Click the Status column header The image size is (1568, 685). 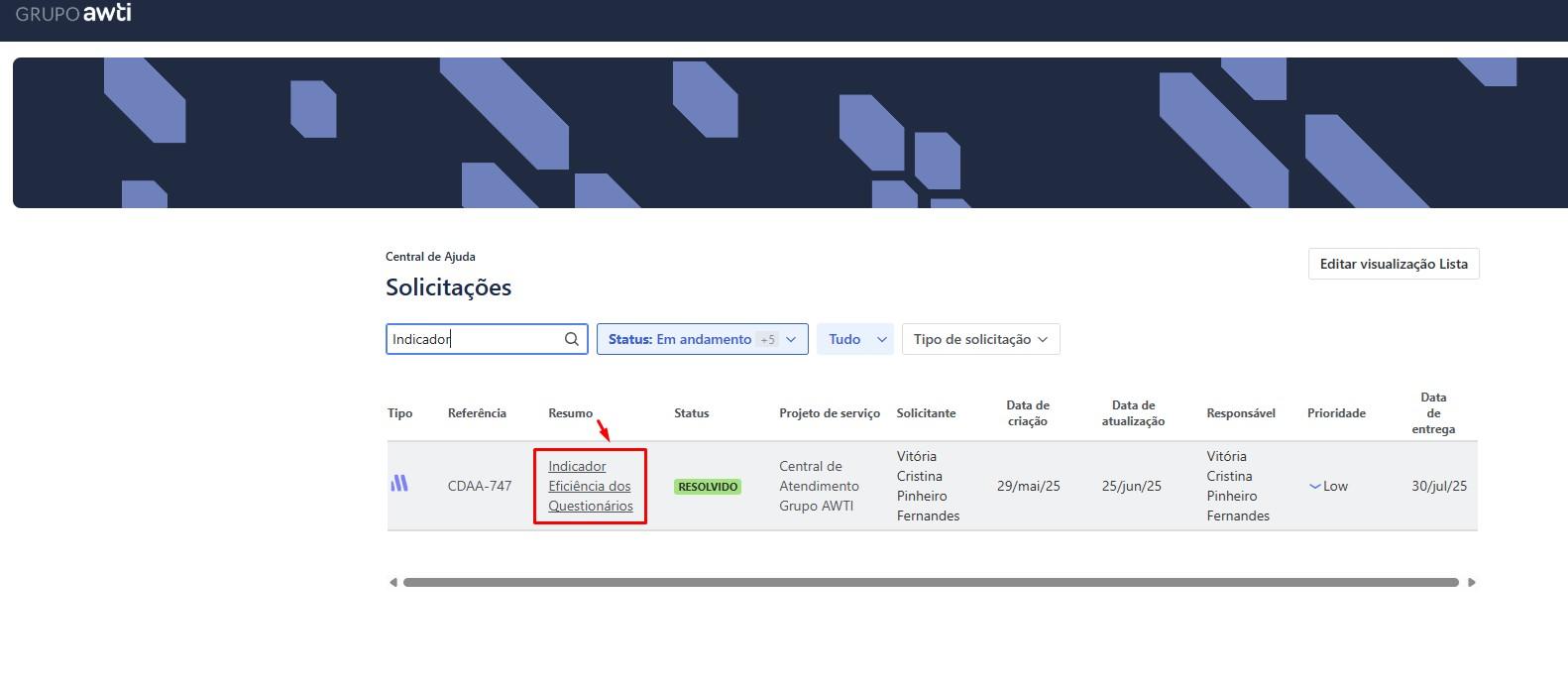[x=692, y=413]
